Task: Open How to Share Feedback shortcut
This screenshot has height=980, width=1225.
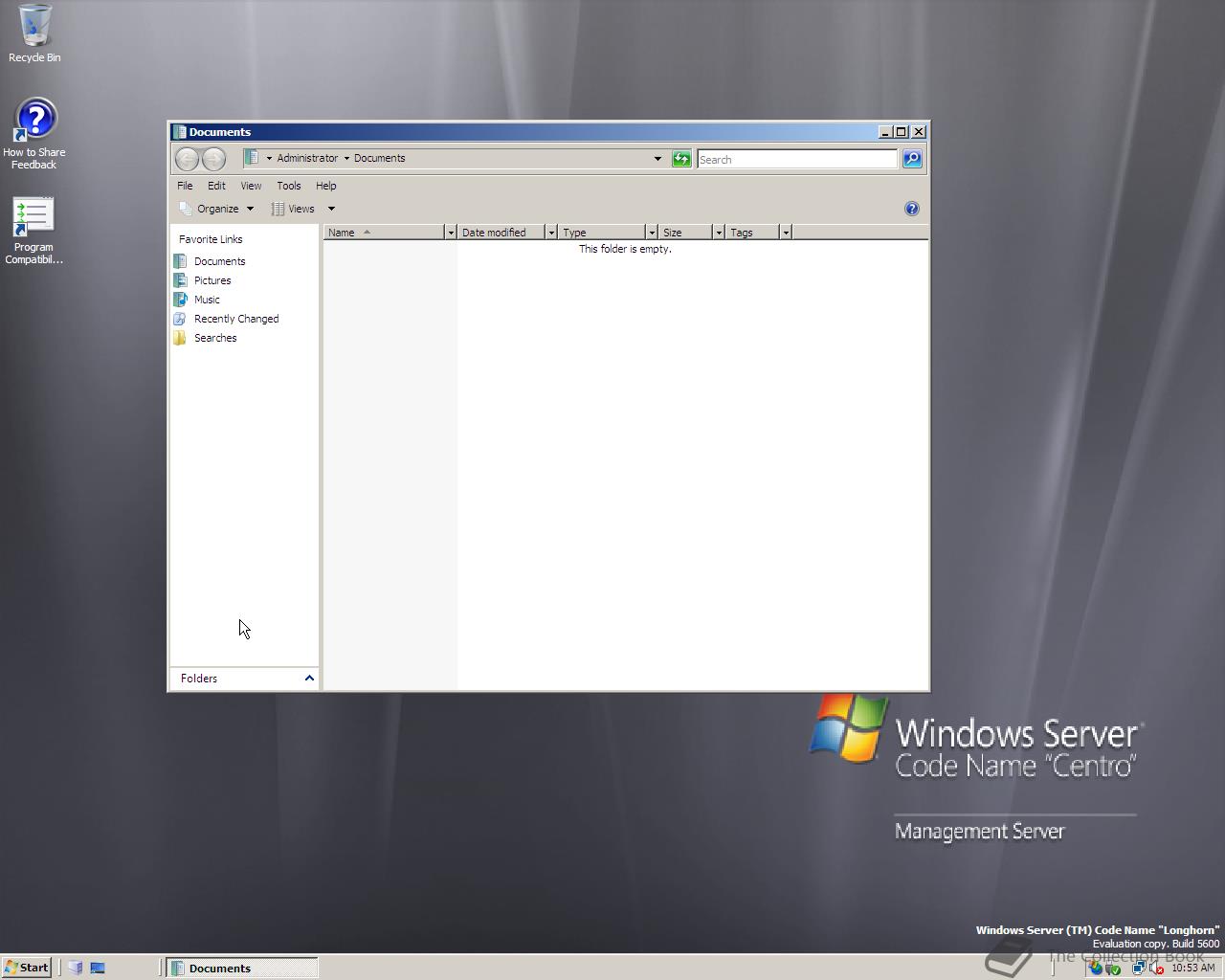Action: [34, 134]
